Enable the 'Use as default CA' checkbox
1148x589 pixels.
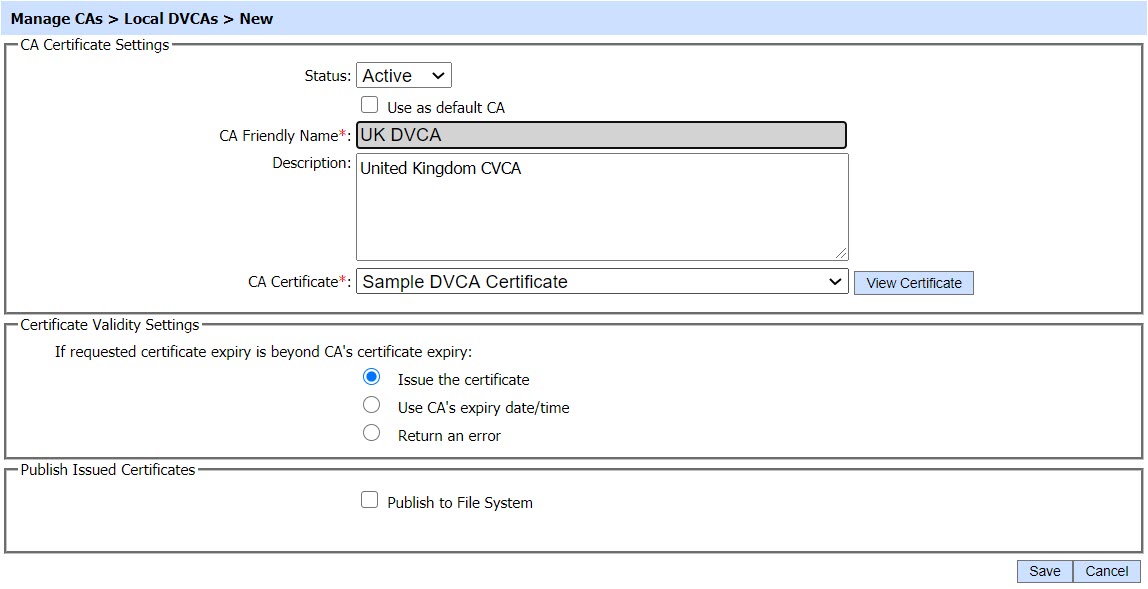pos(370,106)
